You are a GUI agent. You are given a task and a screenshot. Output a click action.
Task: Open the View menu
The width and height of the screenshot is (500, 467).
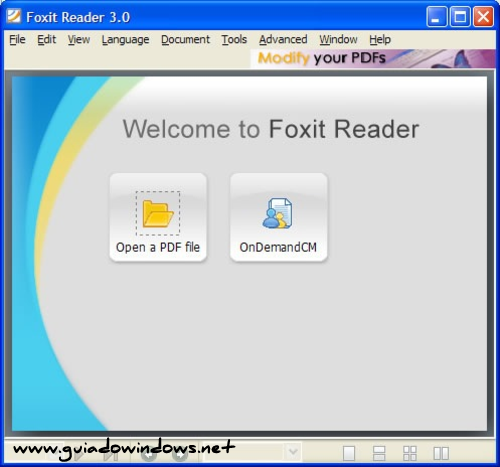79,39
